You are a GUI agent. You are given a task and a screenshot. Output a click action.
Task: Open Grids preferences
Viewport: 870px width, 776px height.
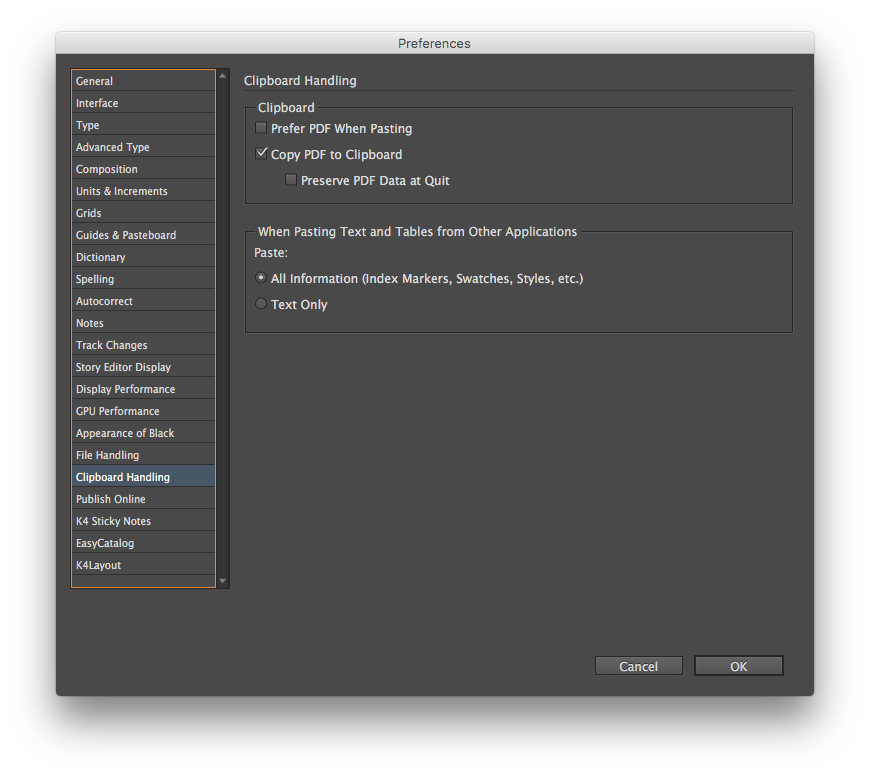[x=143, y=213]
